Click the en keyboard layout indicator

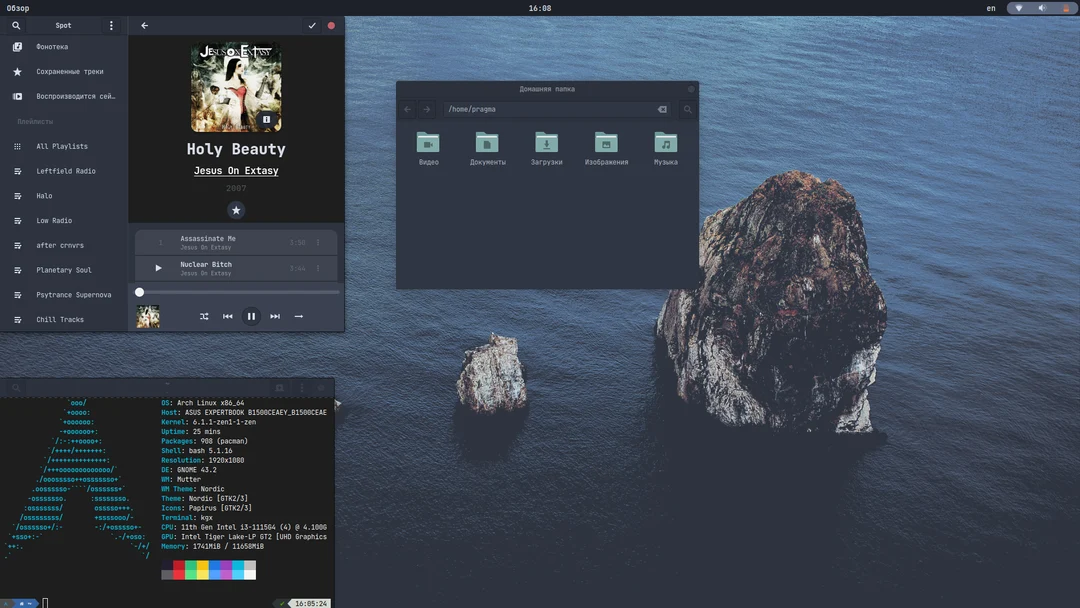990,8
